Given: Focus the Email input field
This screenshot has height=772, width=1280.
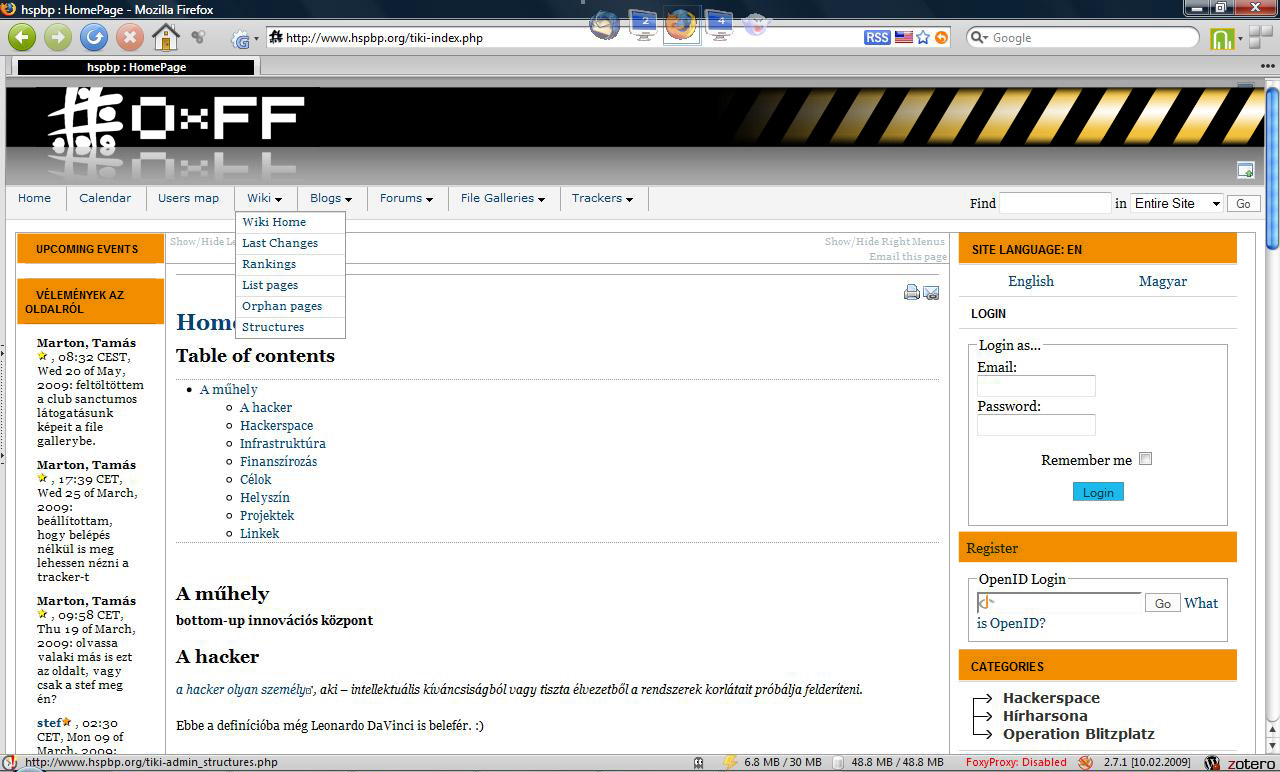Looking at the screenshot, I should 1036,386.
